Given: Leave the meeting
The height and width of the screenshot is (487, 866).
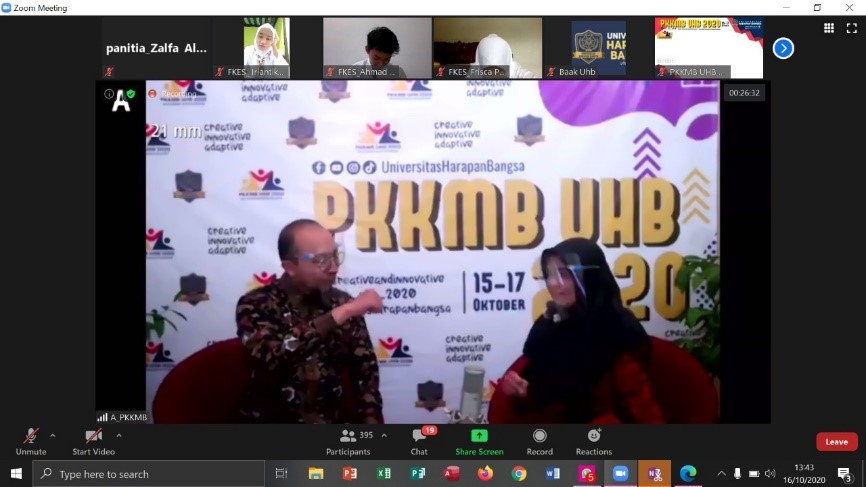Looking at the screenshot, I should pos(836,441).
